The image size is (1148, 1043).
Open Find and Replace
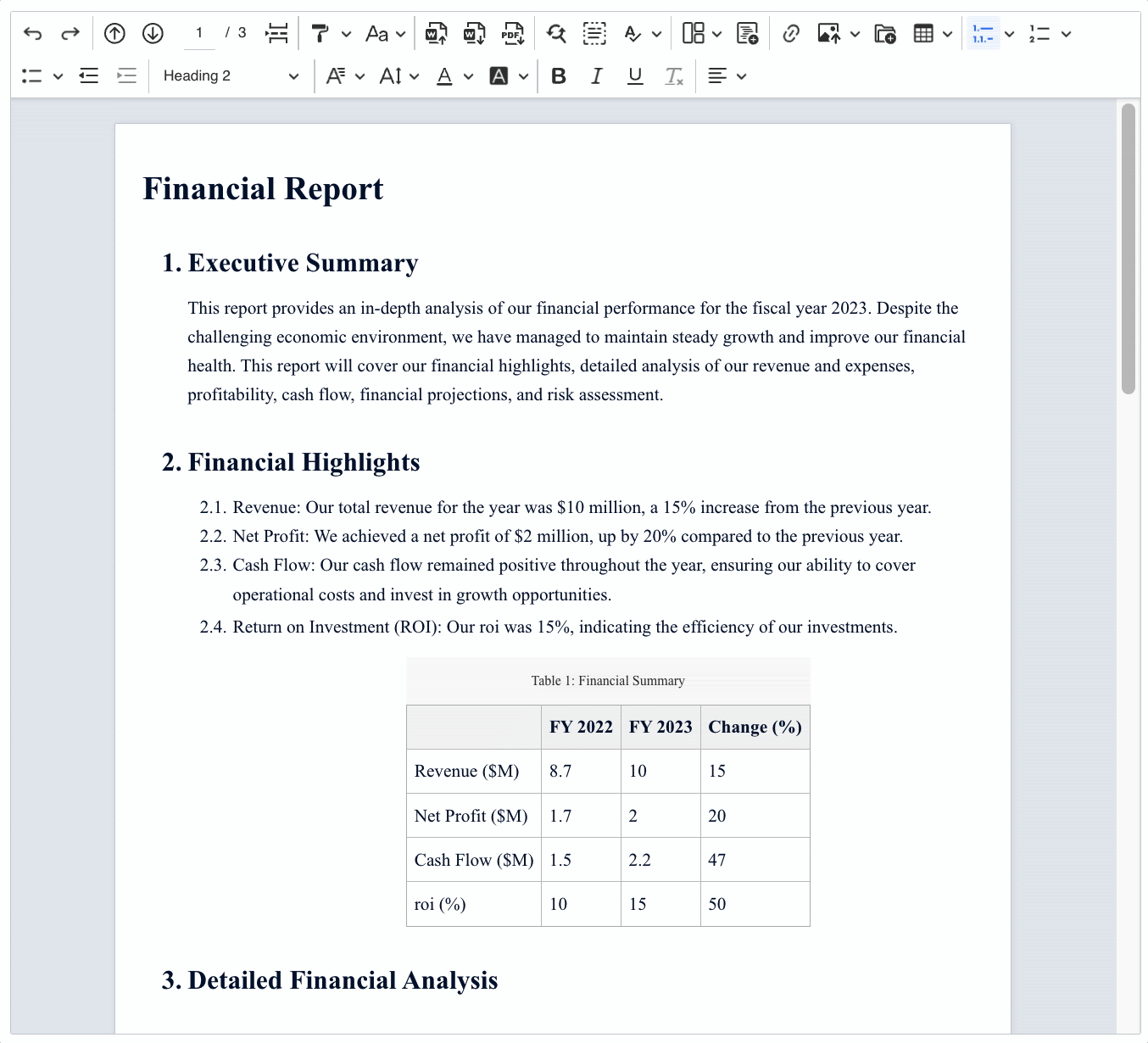point(556,34)
